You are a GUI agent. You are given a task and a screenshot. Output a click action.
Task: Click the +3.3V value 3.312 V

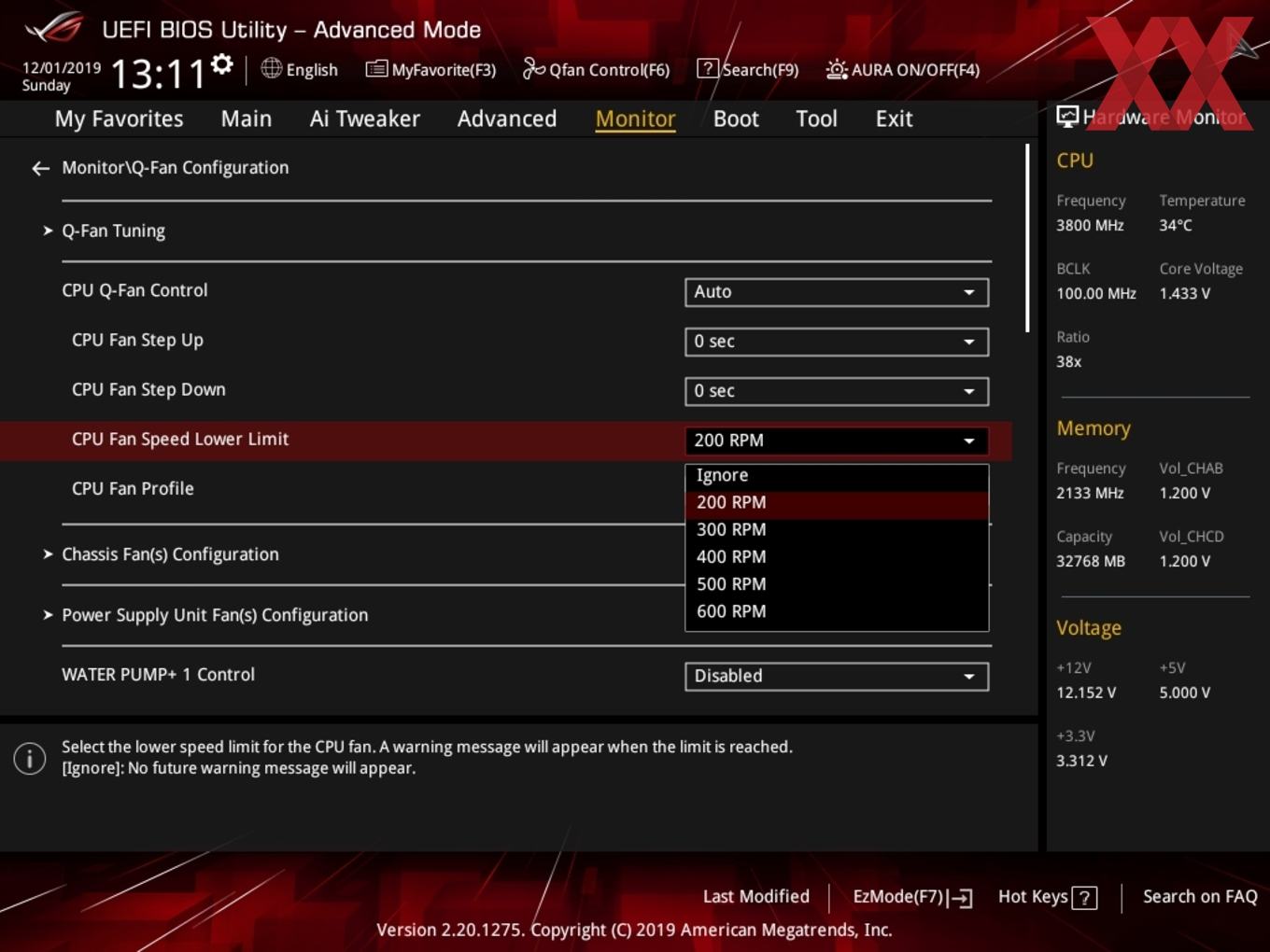click(x=1081, y=761)
